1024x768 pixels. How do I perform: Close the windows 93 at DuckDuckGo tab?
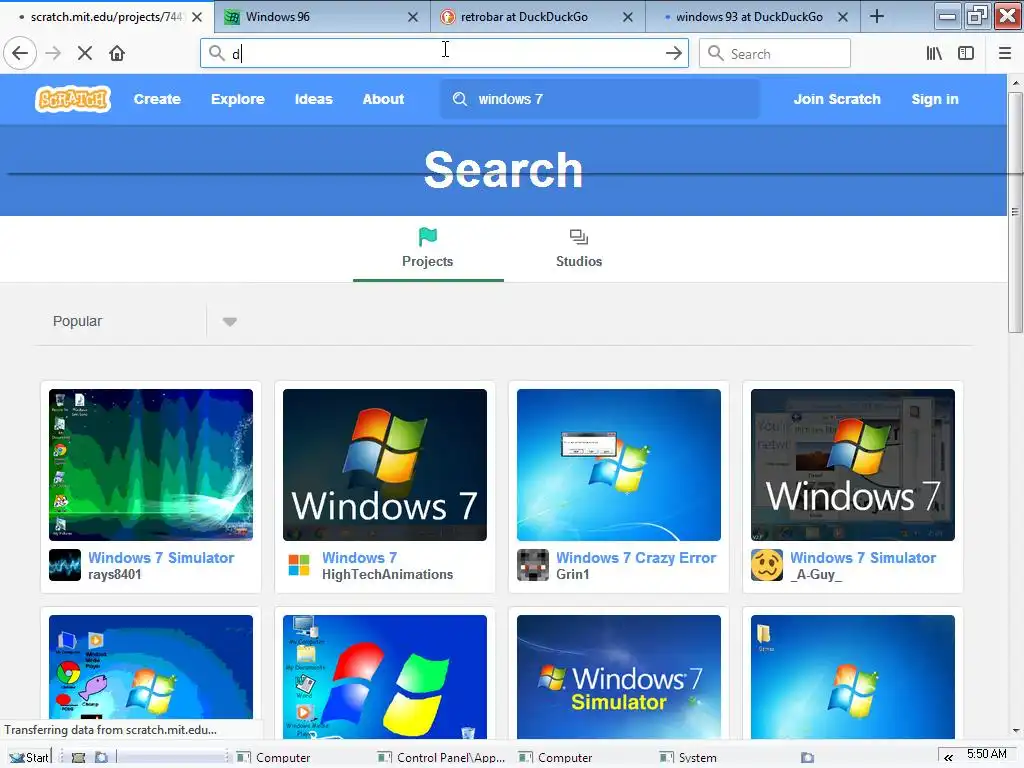[843, 17]
